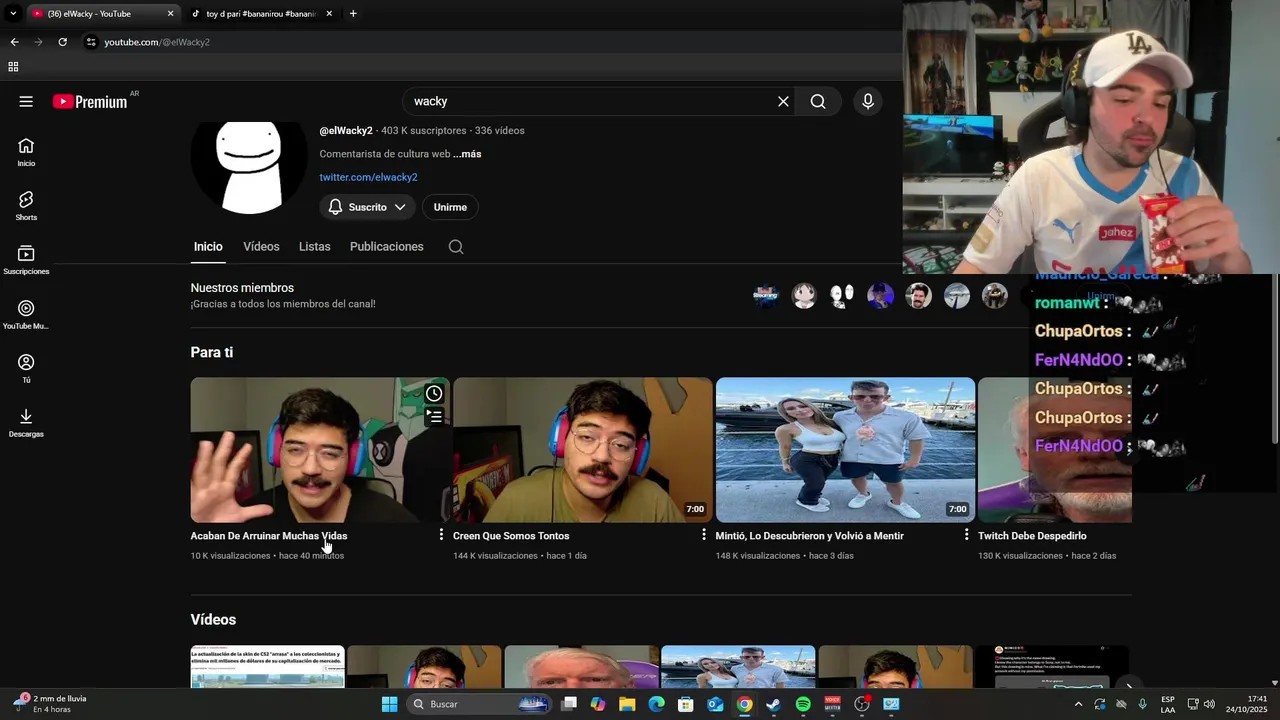This screenshot has width=1280, height=720.
Task: Open the Chrome apps grid in bookmarks bar
Action: tap(13, 67)
